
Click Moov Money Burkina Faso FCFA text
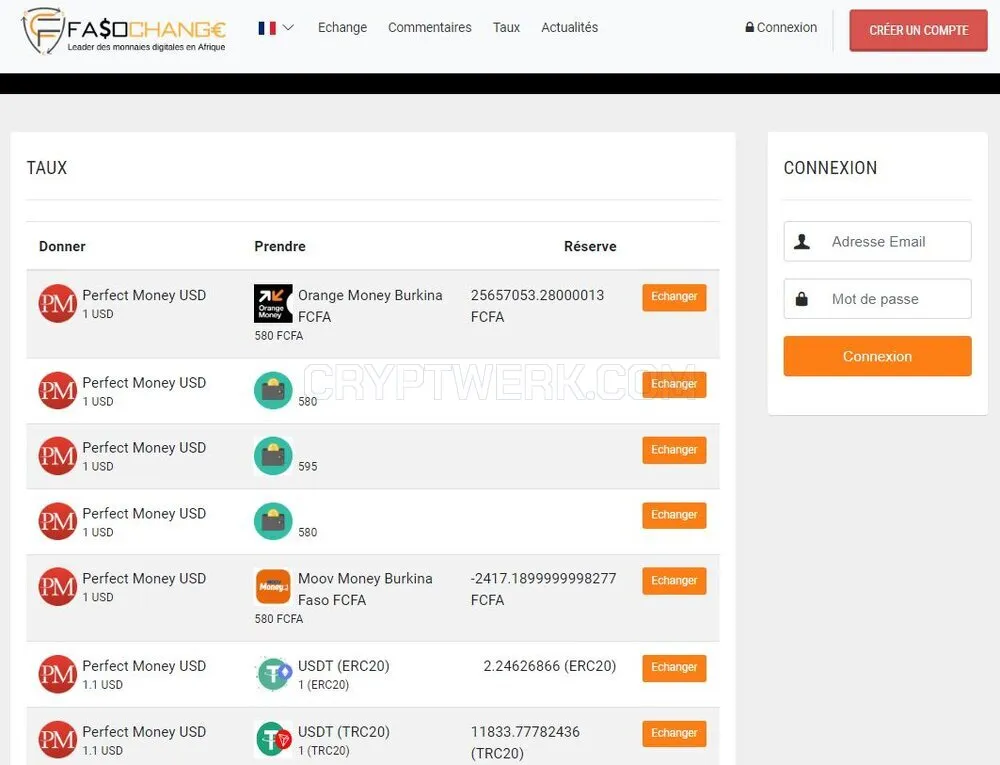pyautogui.click(x=365, y=589)
